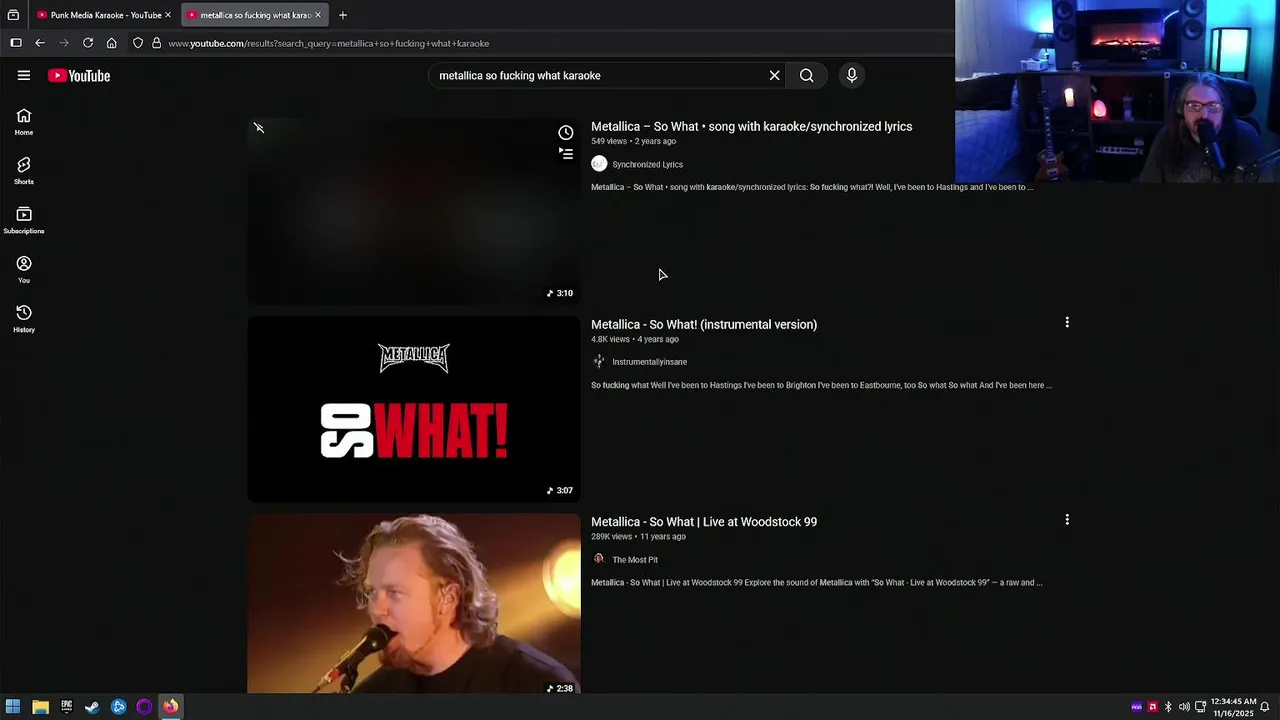
Task: Click the Synchronized Lyrics channel avatar
Action: click(x=599, y=164)
